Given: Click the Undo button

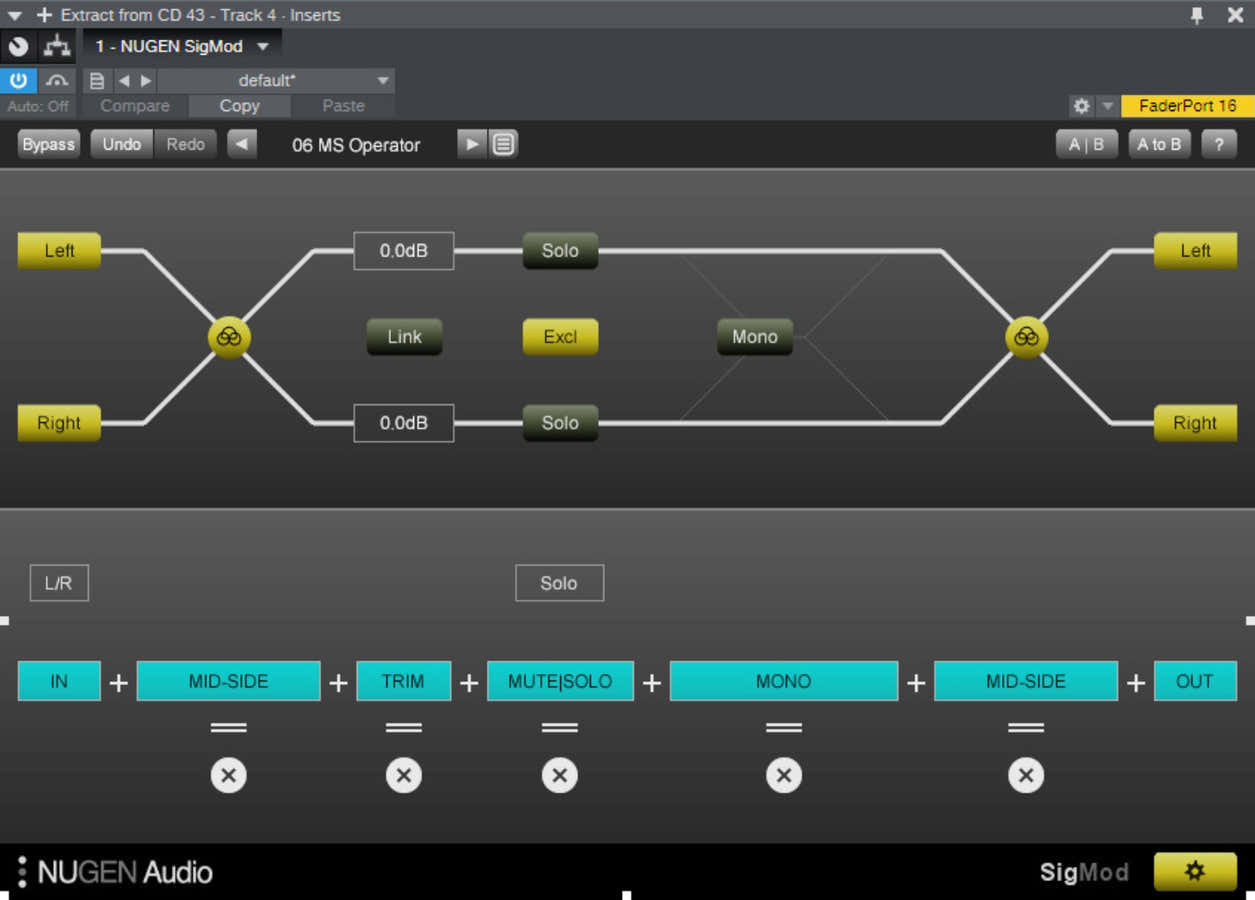Looking at the screenshot, I should [122, 144].
